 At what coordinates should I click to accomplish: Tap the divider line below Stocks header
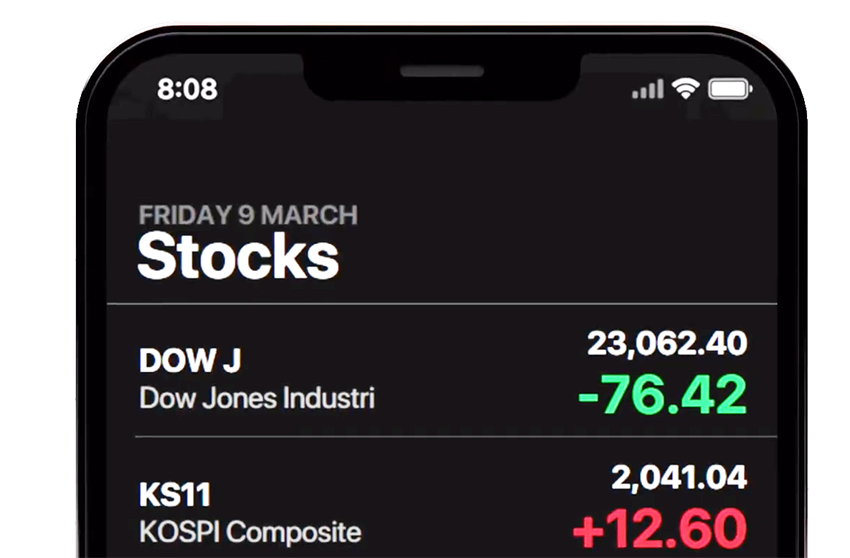(442, 304)
